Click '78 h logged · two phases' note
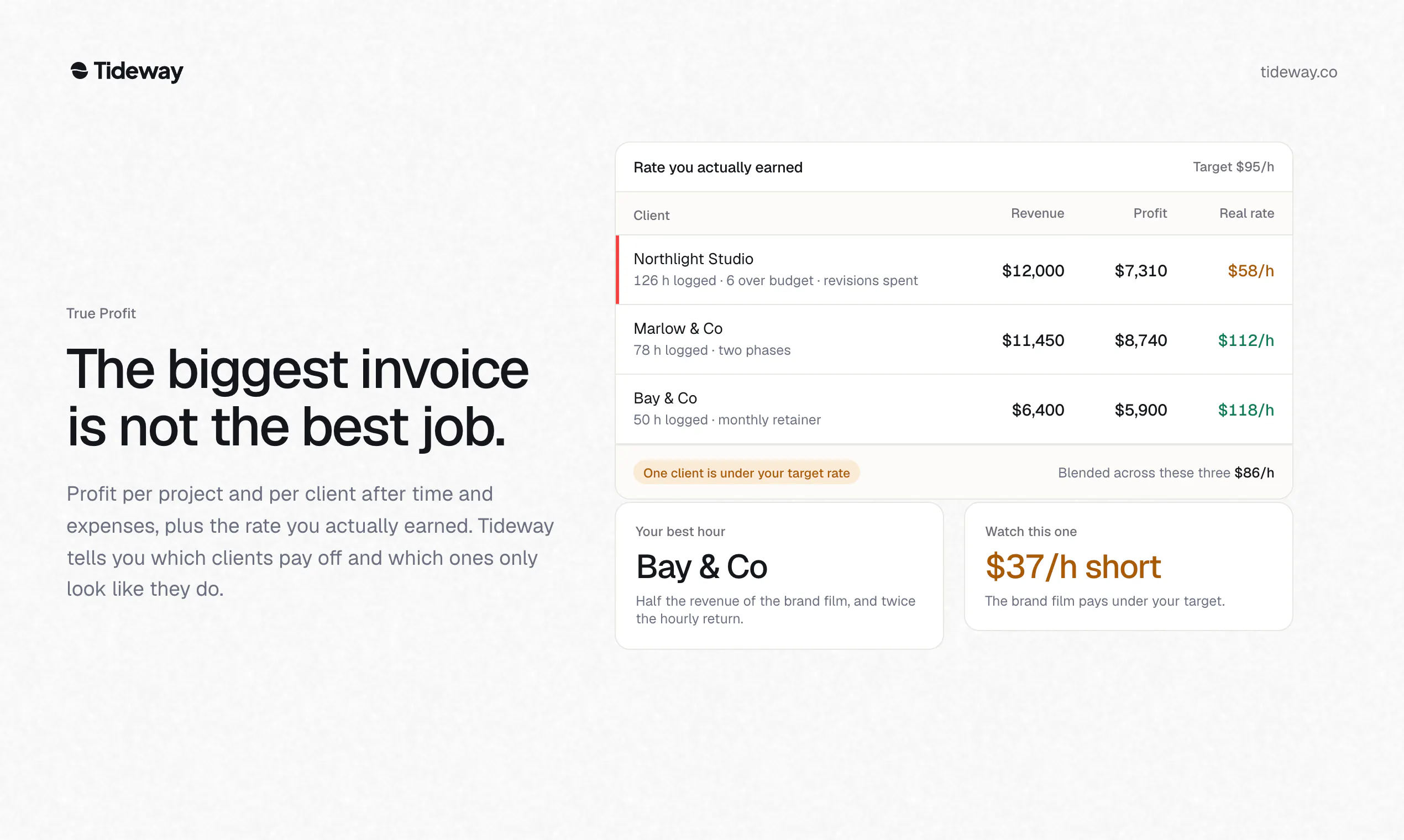 point(711,350)
